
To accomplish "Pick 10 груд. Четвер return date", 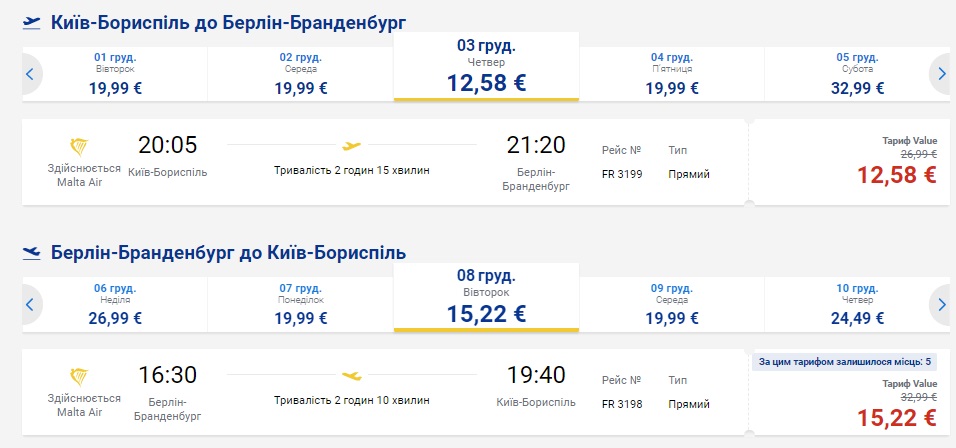I will click(858, 304).
